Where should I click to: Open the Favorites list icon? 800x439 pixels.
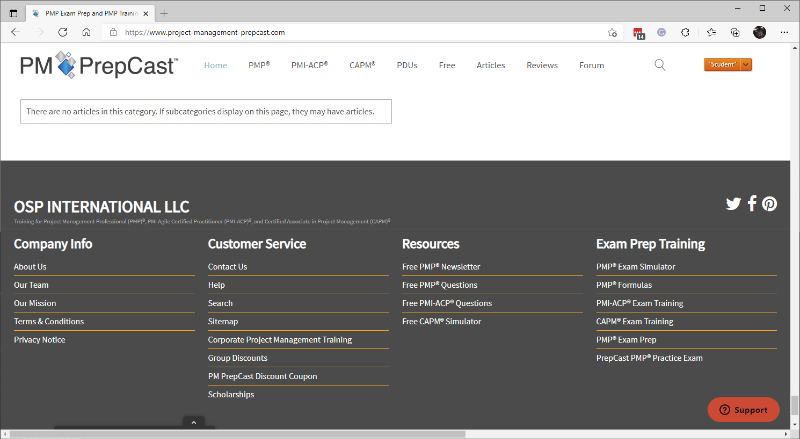click(x=711, y=32)
